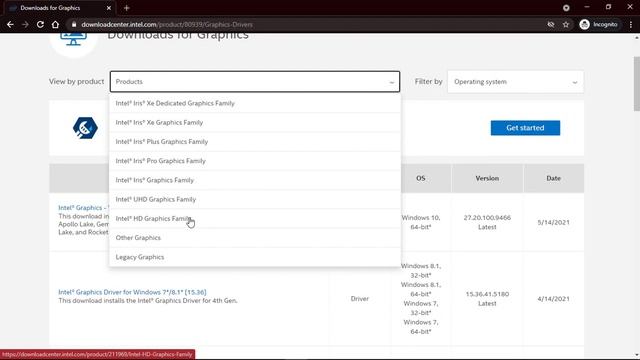Click the driver support assistant hexagon icon

pos(85,128)
